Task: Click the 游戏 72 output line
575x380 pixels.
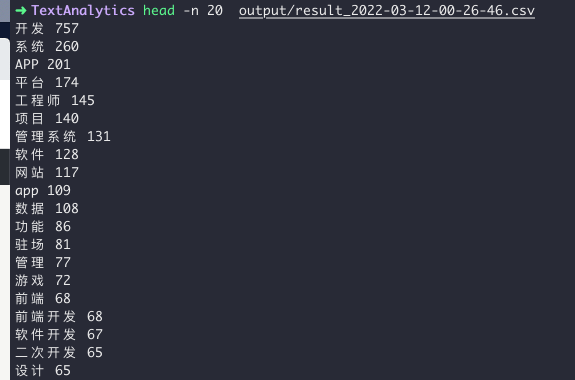Action: [x=43, y=280]
